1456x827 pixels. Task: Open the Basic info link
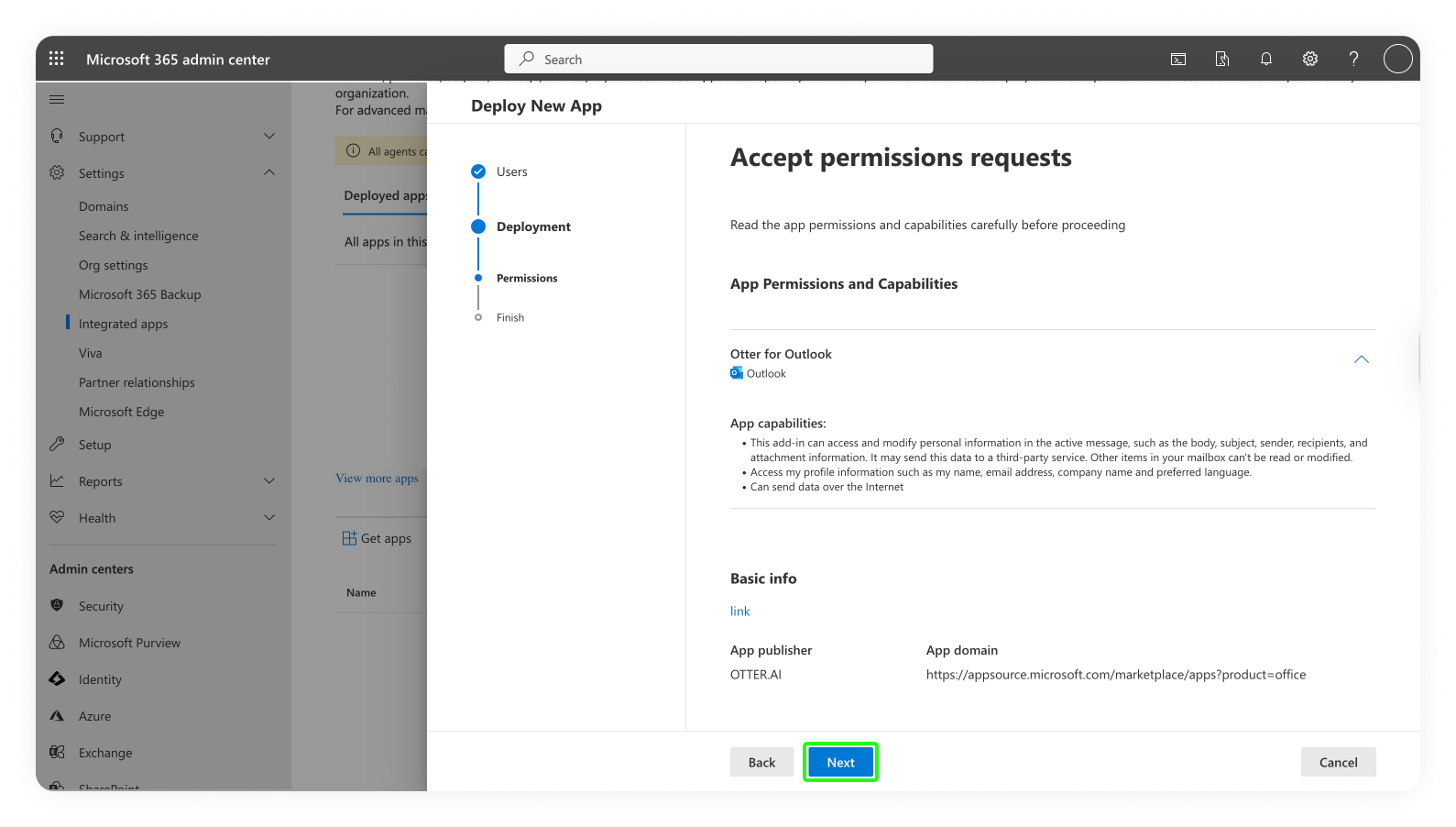[739, 612]
